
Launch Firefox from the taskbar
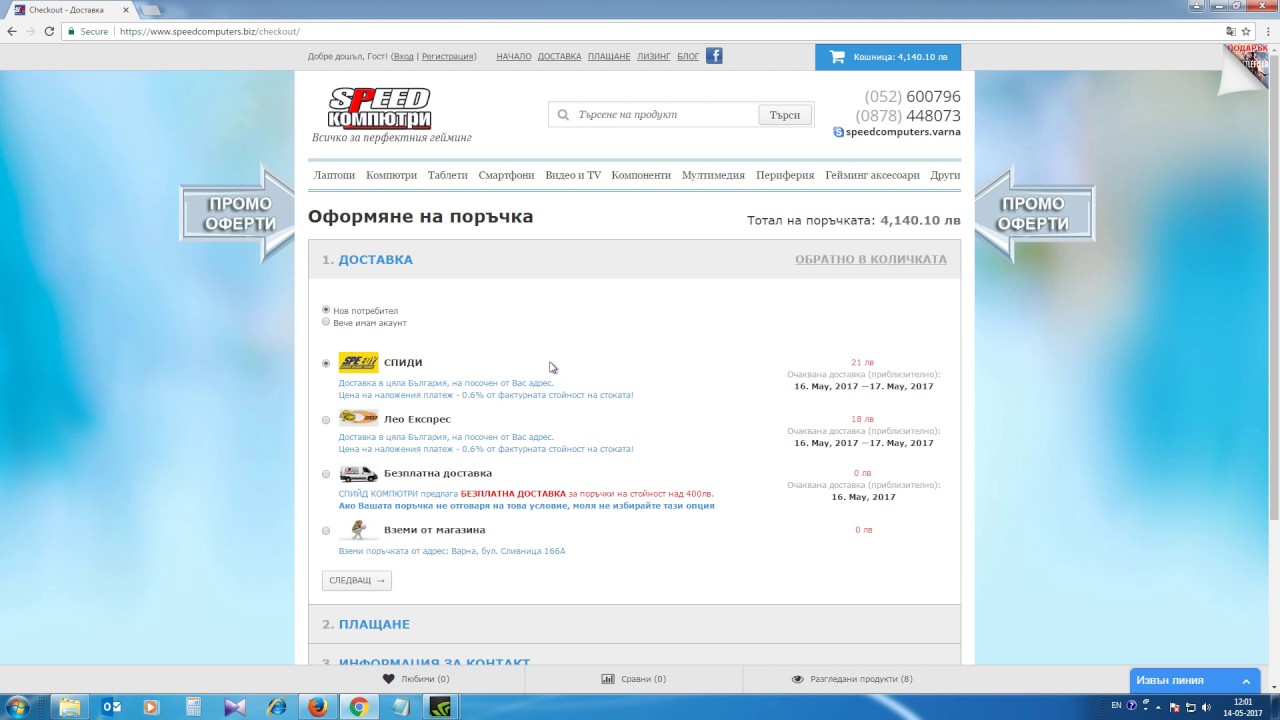tap(317, 707)
